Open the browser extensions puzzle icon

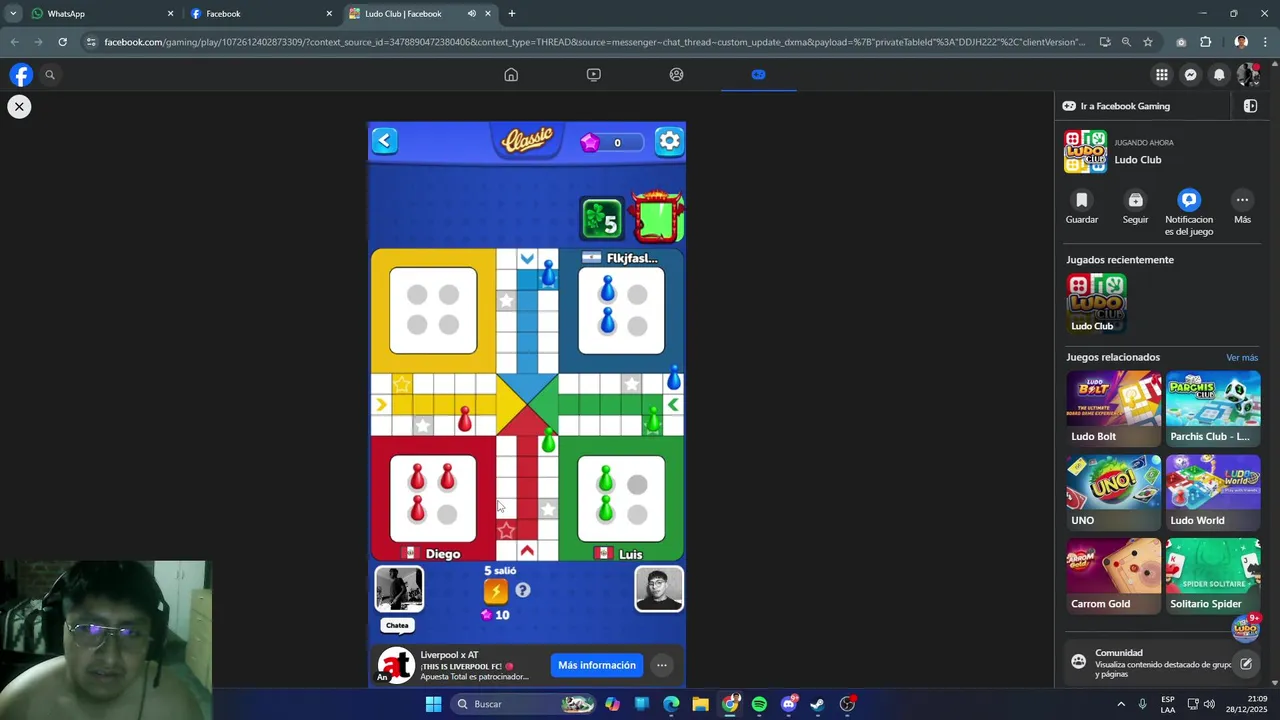[x=1205, y=42]
